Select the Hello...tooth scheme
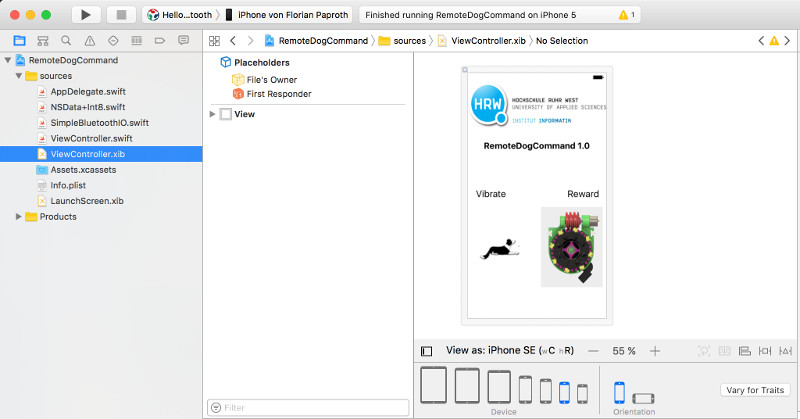Screen dimensions: 800x419 pyautogui.click(x=180, y=15)
